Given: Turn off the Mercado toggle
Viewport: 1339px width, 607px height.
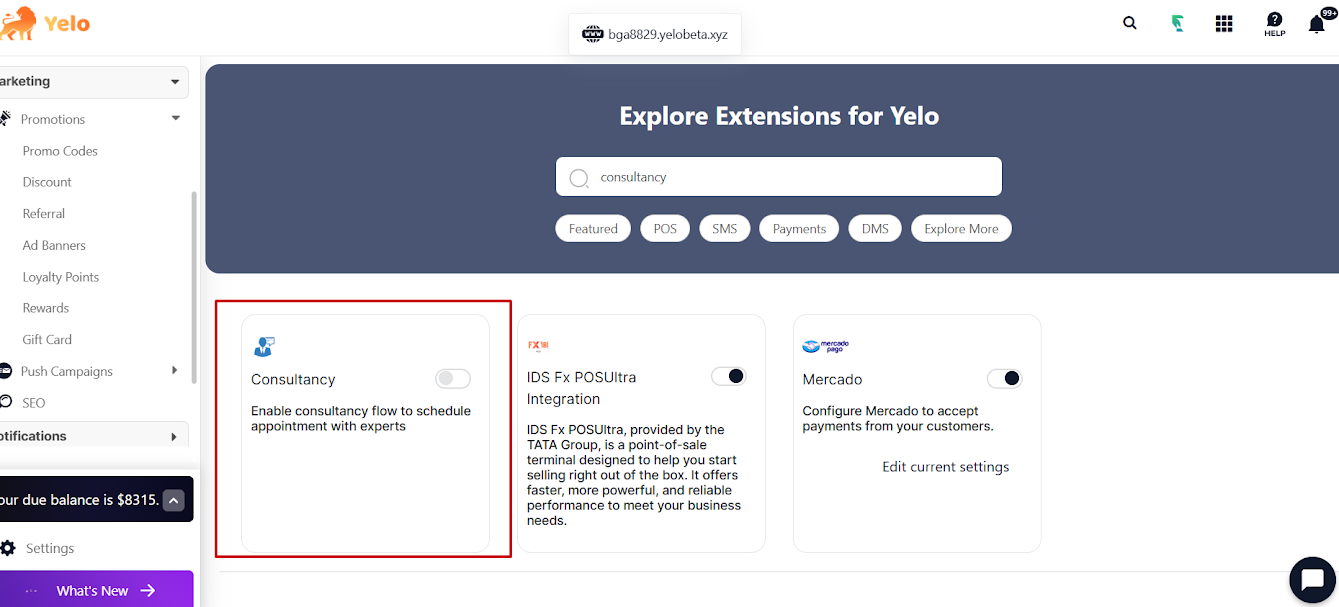Looking at the screenshot, I should point(1005,378).
